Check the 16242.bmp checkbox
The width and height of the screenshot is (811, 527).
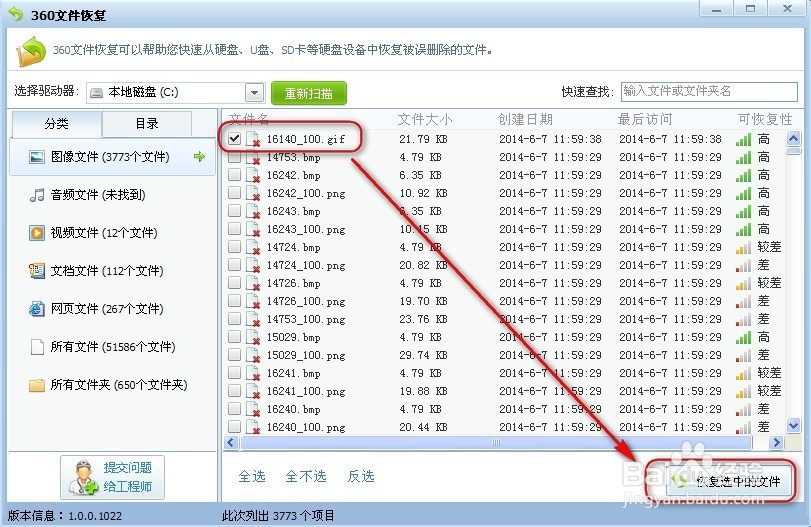[234, 175]
